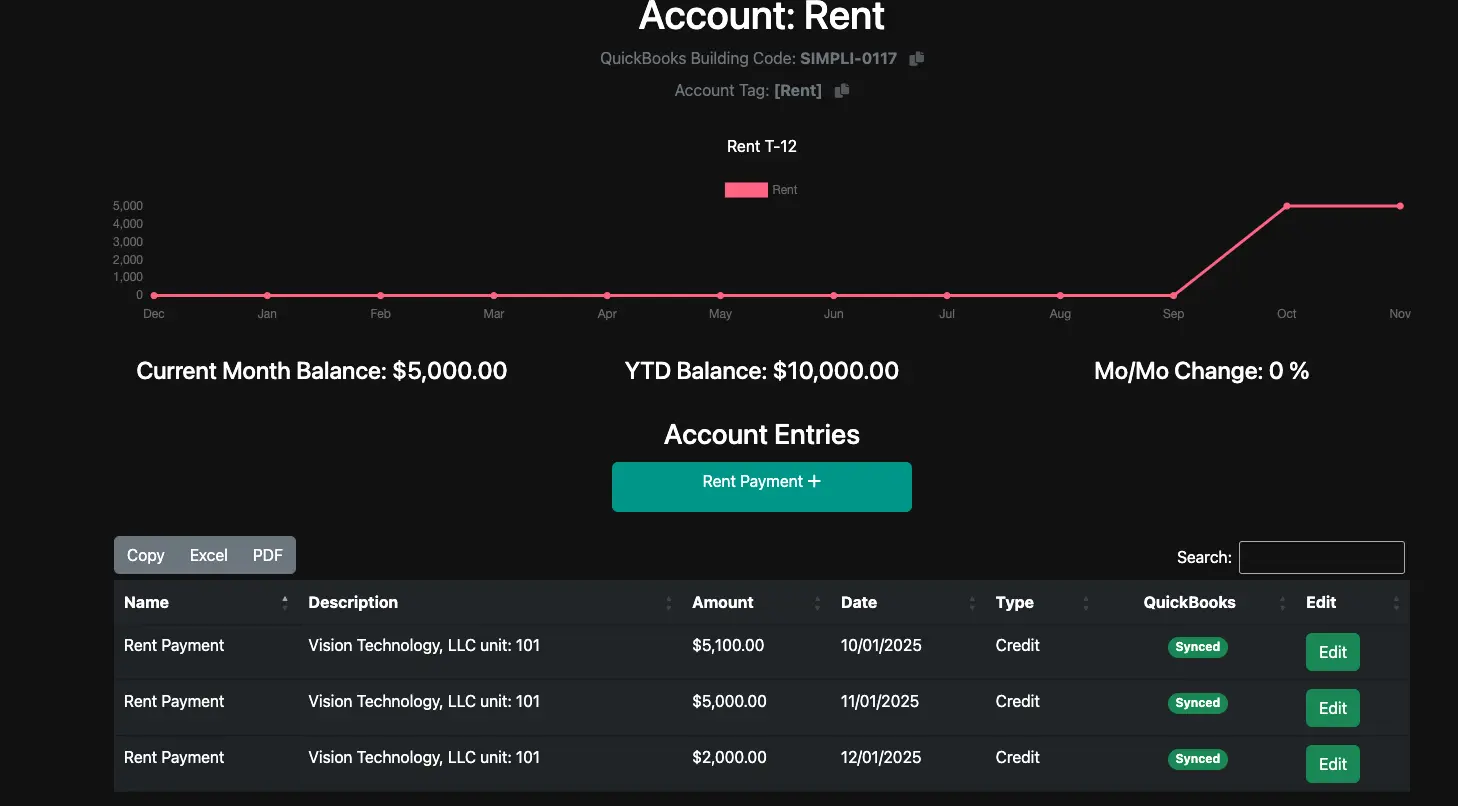Toggle the Rent series in the chart legend

(x=784, y=189)
